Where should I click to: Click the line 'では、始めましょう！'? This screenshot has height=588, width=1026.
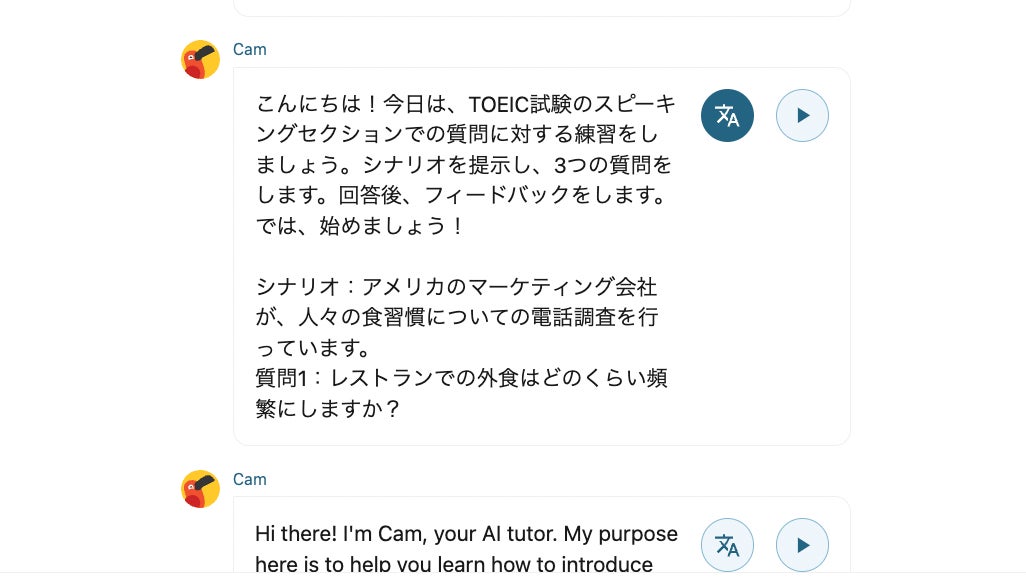(361, 226)
